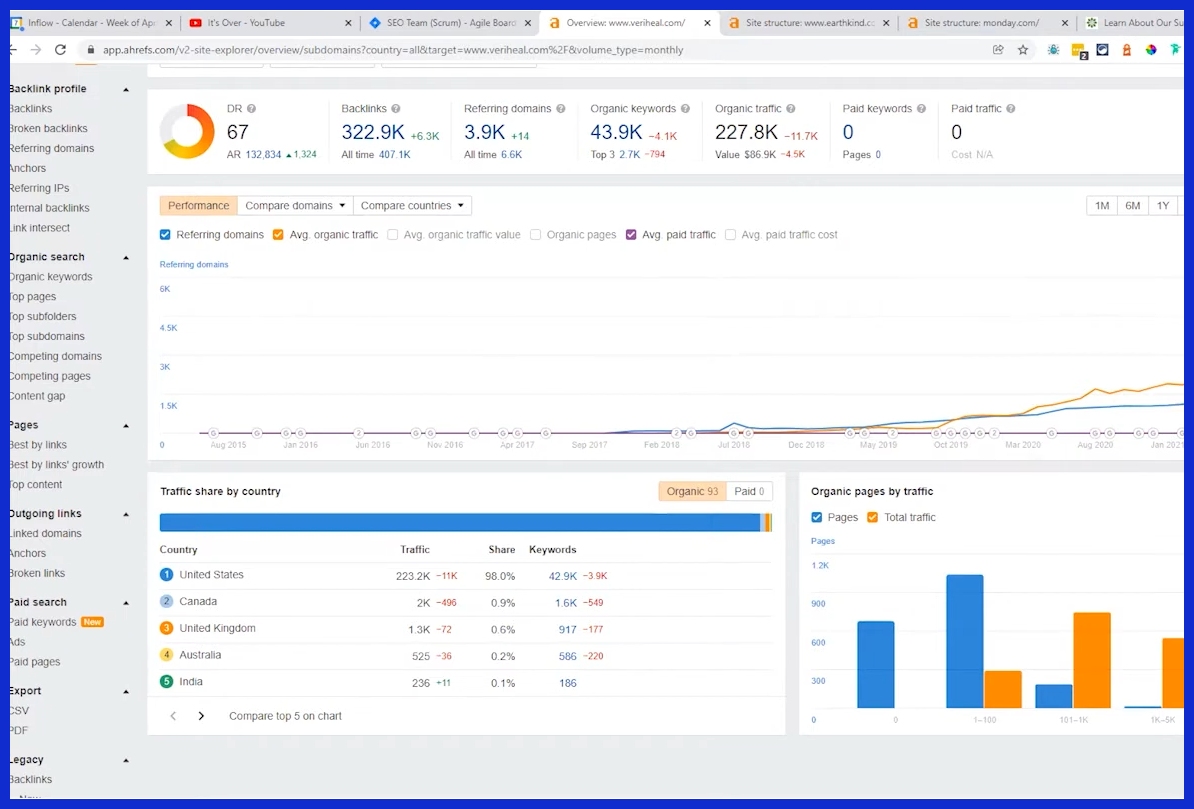Go to previous page of country table
This screenshot has width=1194, height=809.
pos(173,716)
